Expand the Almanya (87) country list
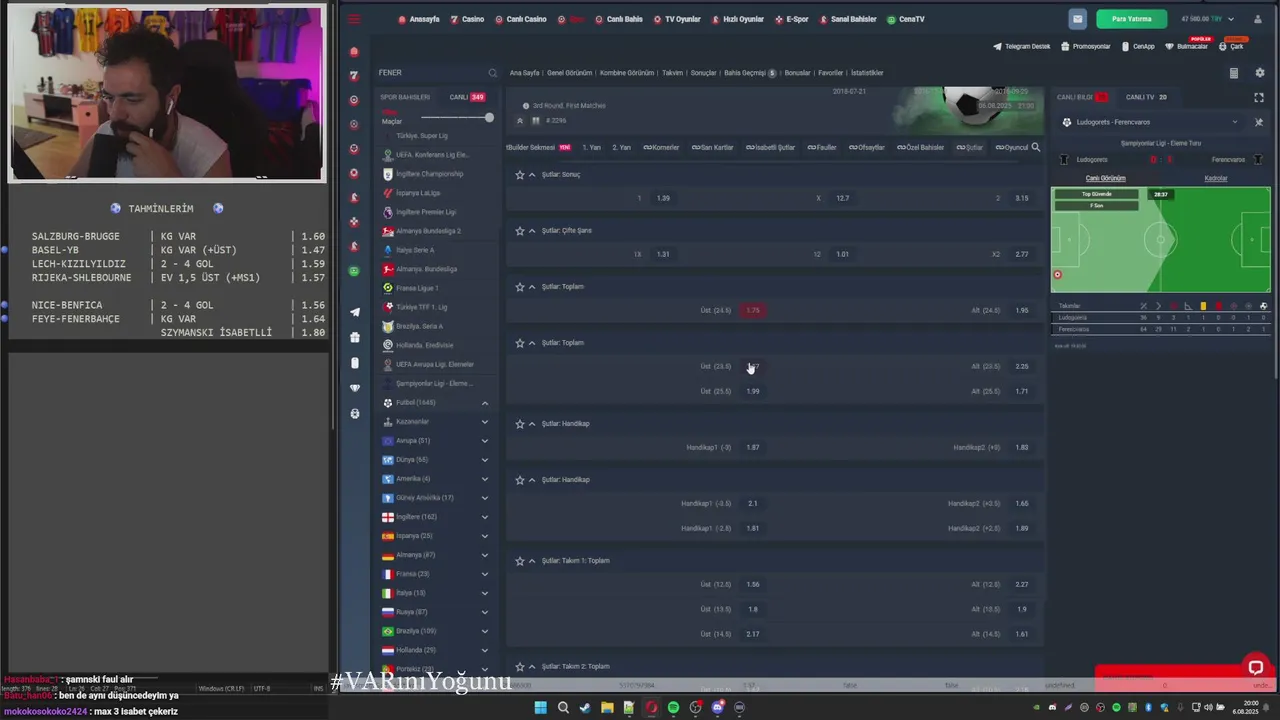 pyautogui.click(x=485, y=555)
